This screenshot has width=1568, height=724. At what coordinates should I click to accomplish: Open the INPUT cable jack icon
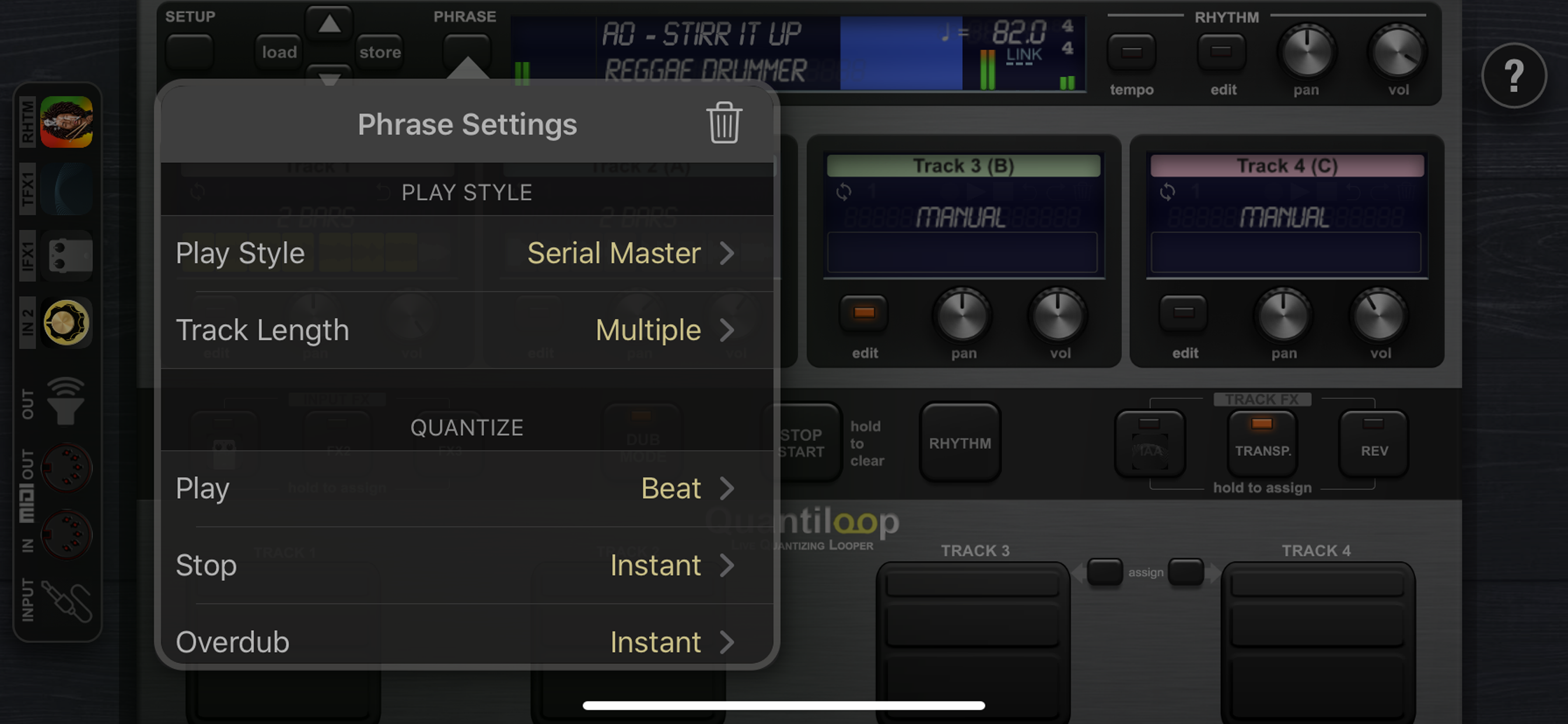point(66,601)
